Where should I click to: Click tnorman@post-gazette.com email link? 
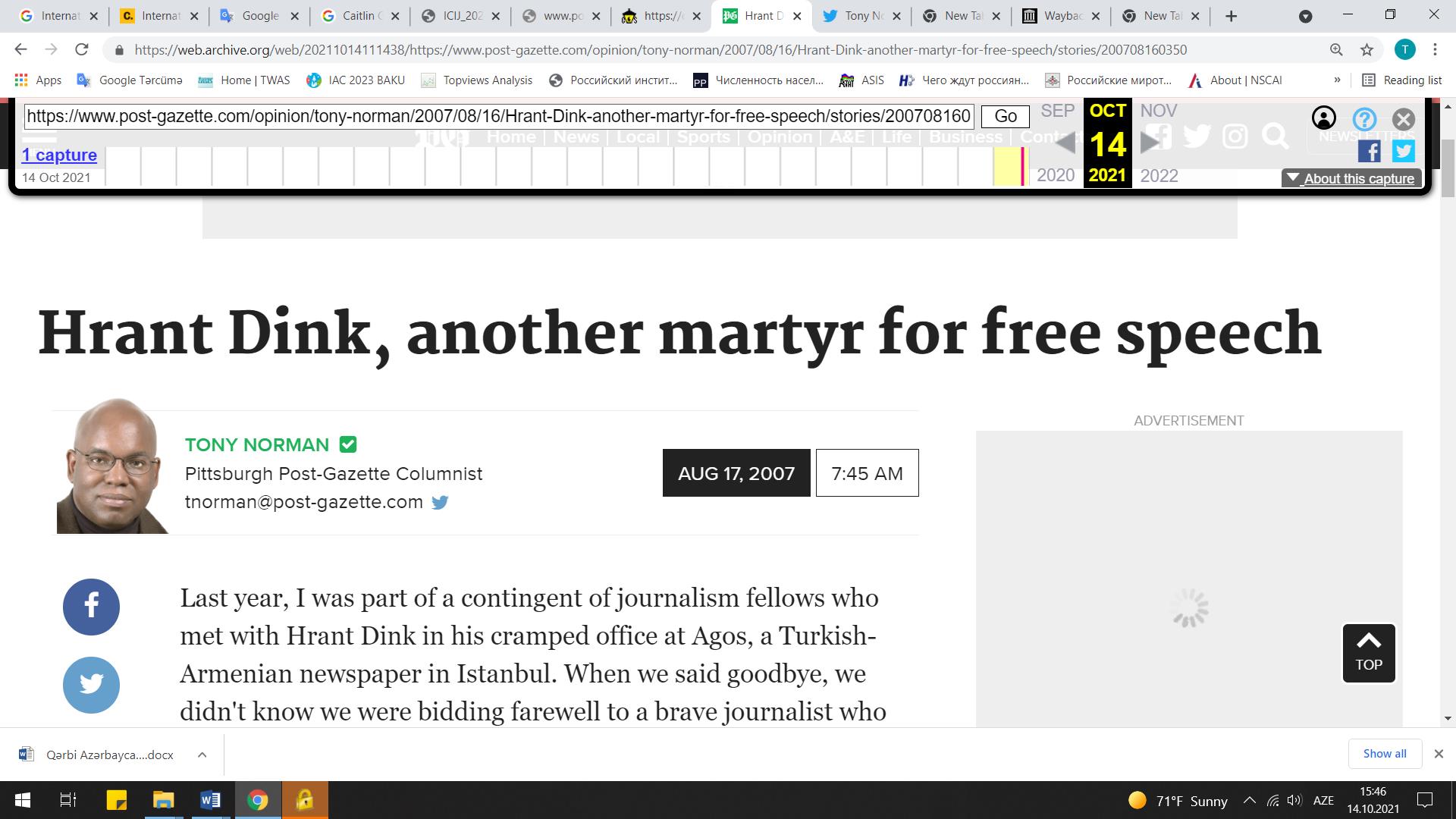[x=304, y=502]
